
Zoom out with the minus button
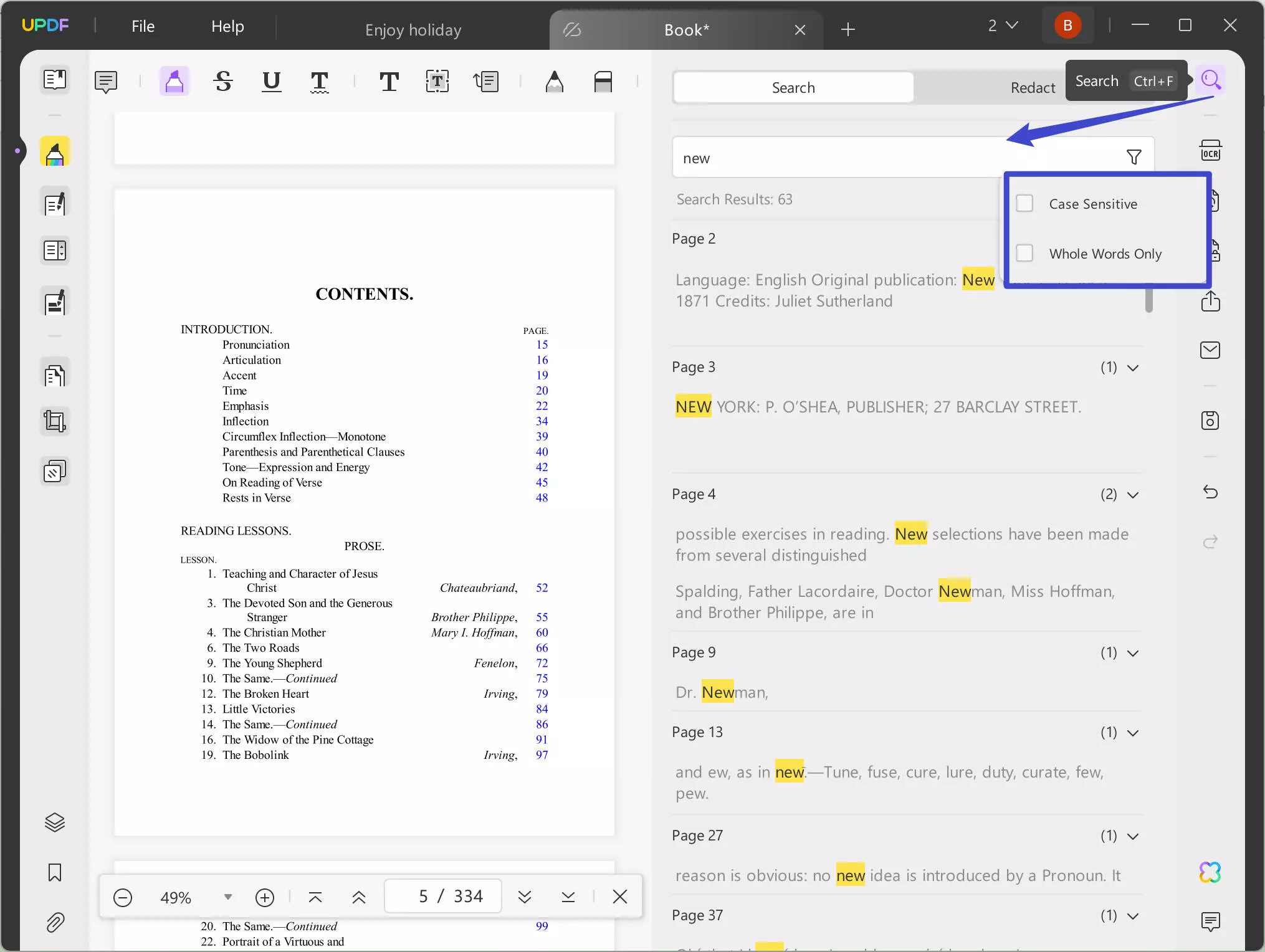[123, 897]
